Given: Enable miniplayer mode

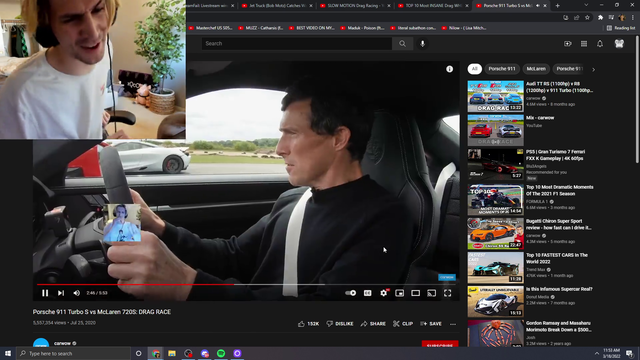Looking at the screenshot, I should coord(400,293).
